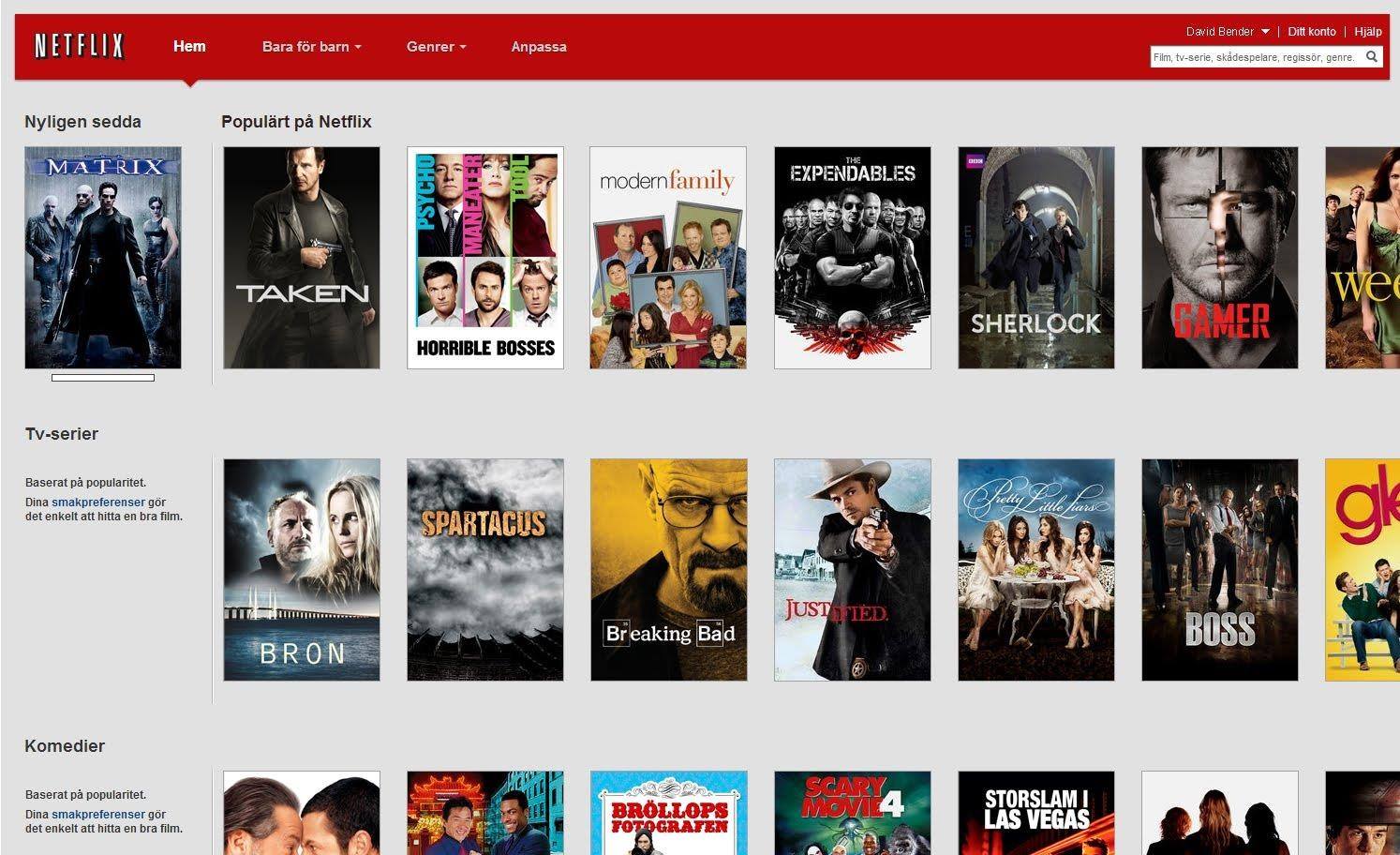Select the Breaking Bad poster
The width and height of the screenshot is (1400, 855).
point(669,570)
